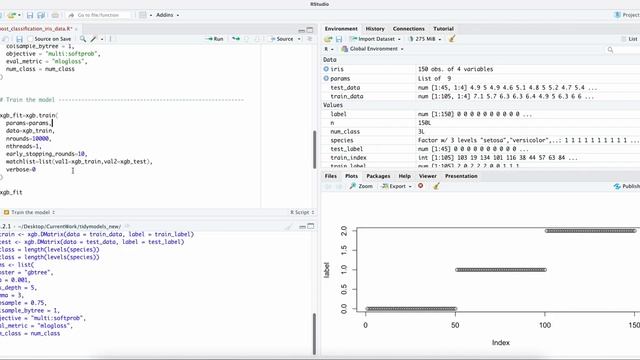
Task: Open 'Train the model' section navigator
Action: [x=29, y=212]
